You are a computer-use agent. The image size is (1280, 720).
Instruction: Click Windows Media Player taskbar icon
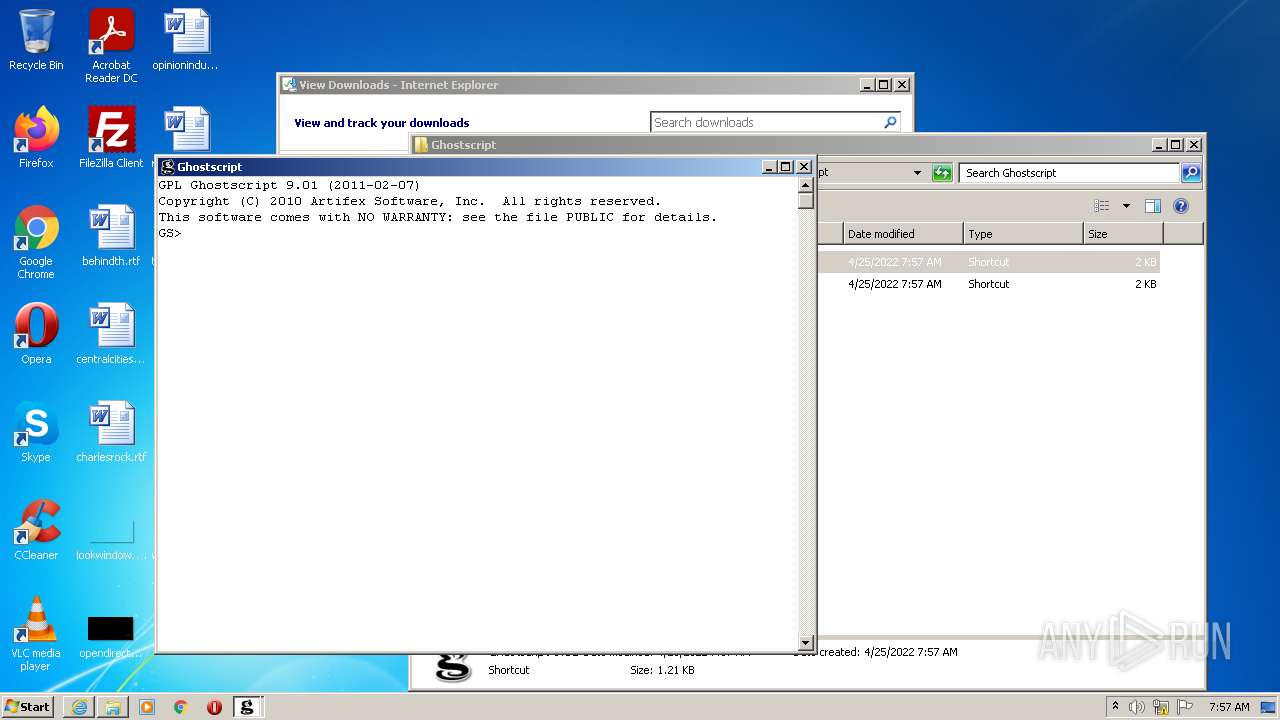pyautogui.click(x=147, y=707)
